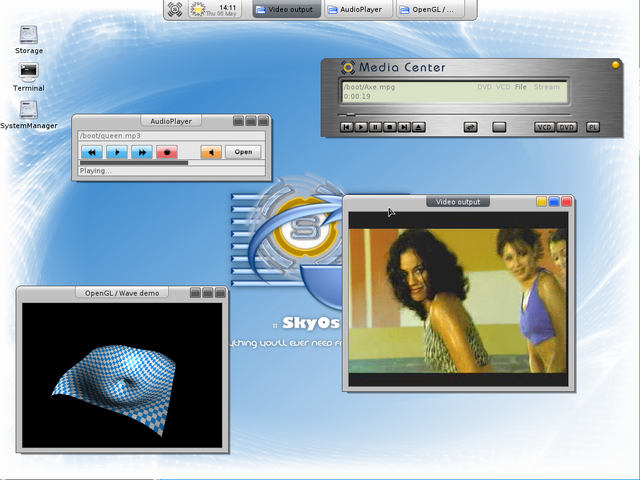
Task: Fast-forward the track in AudioPlayer
Action: point(142,152)
